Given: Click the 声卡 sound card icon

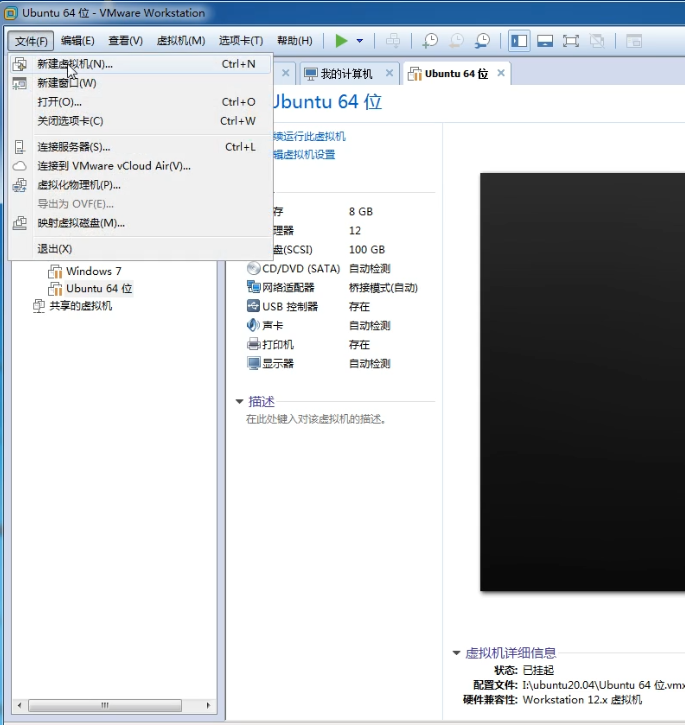Looking at the screenshot, I should tap(253, 325).
